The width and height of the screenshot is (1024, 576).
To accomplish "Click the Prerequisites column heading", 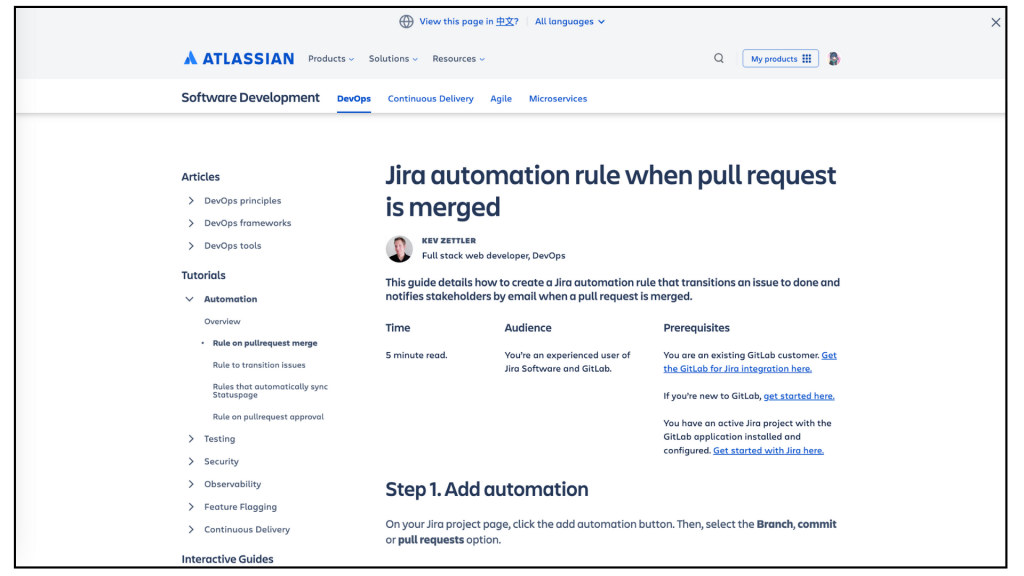I will click(696, 328).
